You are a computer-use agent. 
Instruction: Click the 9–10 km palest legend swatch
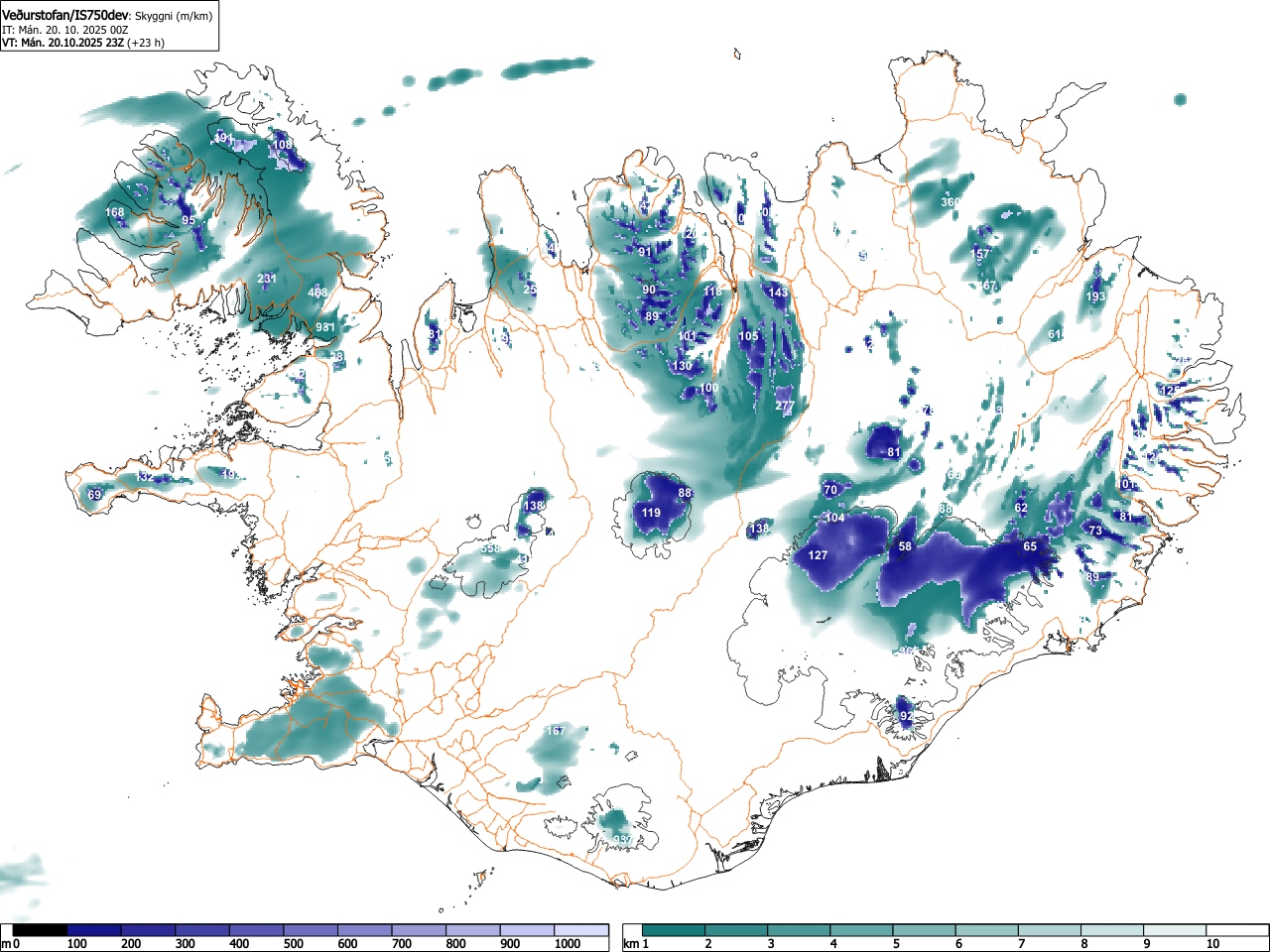click(1177, 930)
